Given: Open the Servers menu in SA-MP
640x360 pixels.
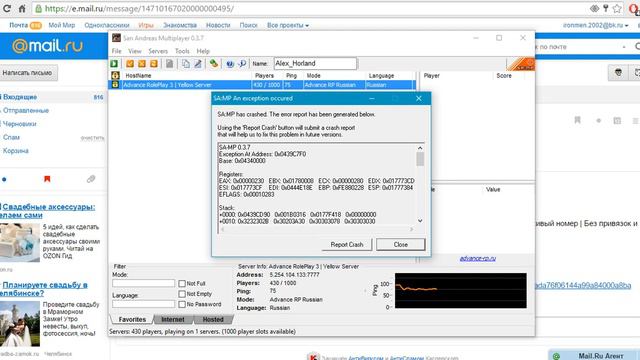Looking at the screenshot, I should [x=158, y=51].
